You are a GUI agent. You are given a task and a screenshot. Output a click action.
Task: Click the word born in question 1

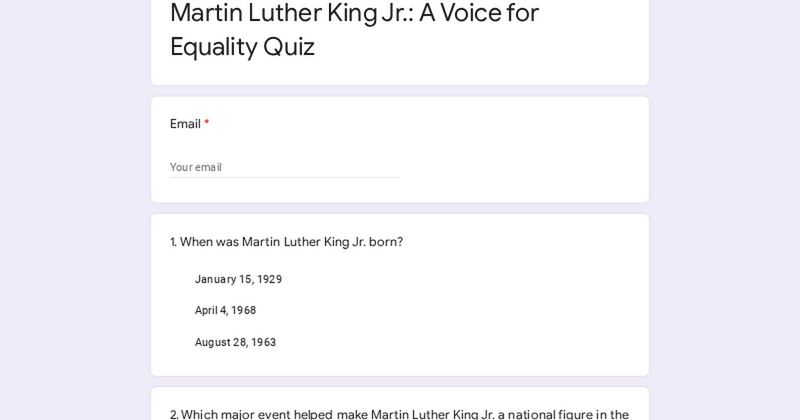pos(386,242)
